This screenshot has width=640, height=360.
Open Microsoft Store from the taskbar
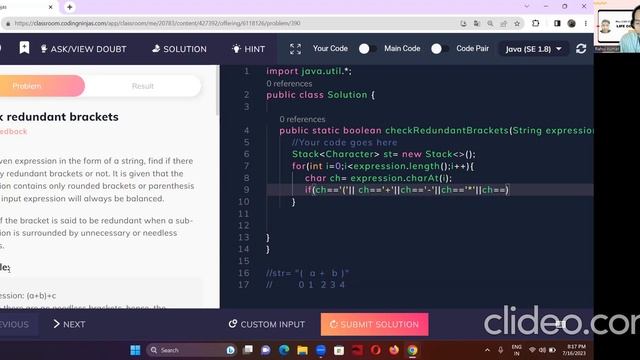[339, 350]
